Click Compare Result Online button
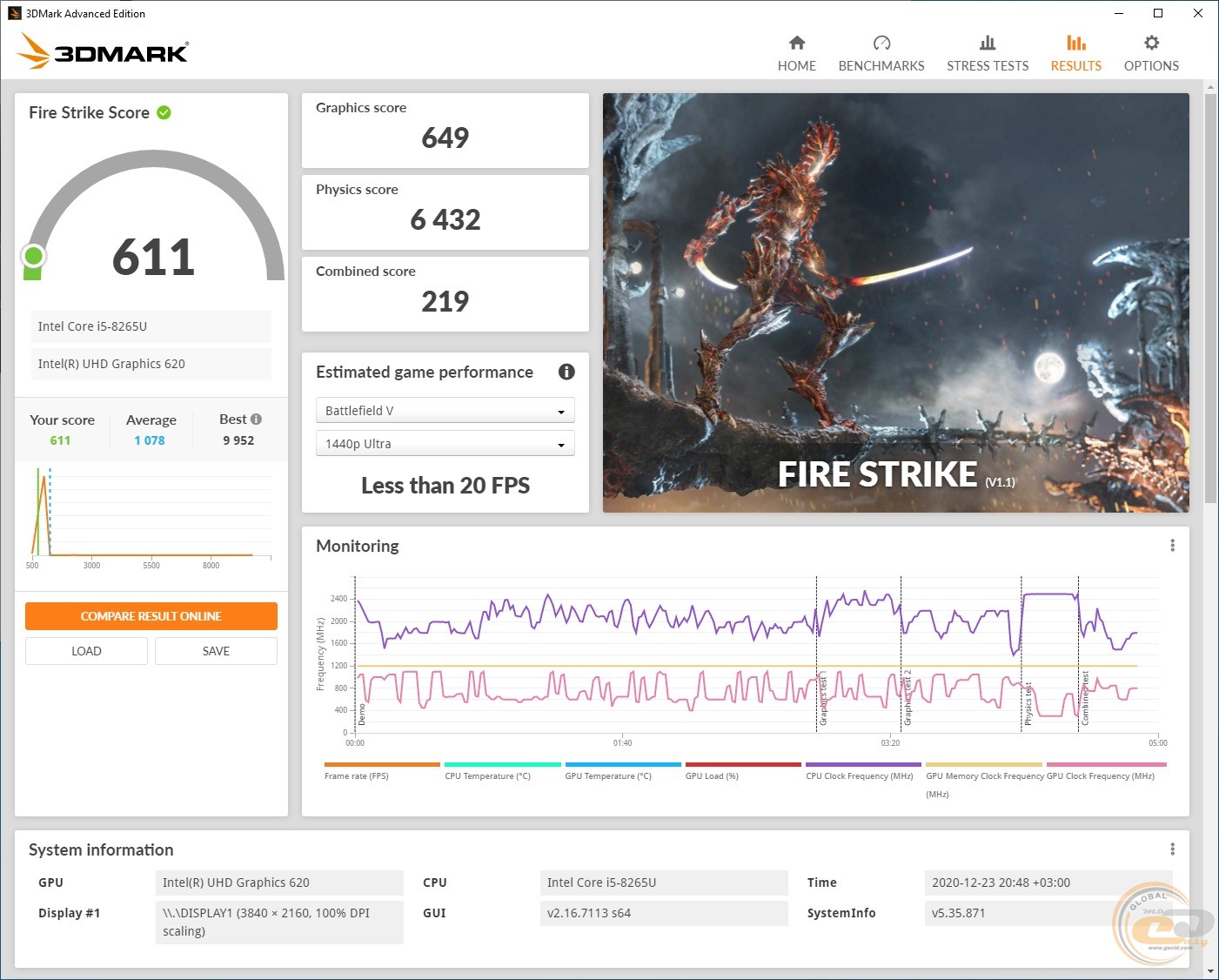The image size is (1219, 980). (x=151, y=616)
